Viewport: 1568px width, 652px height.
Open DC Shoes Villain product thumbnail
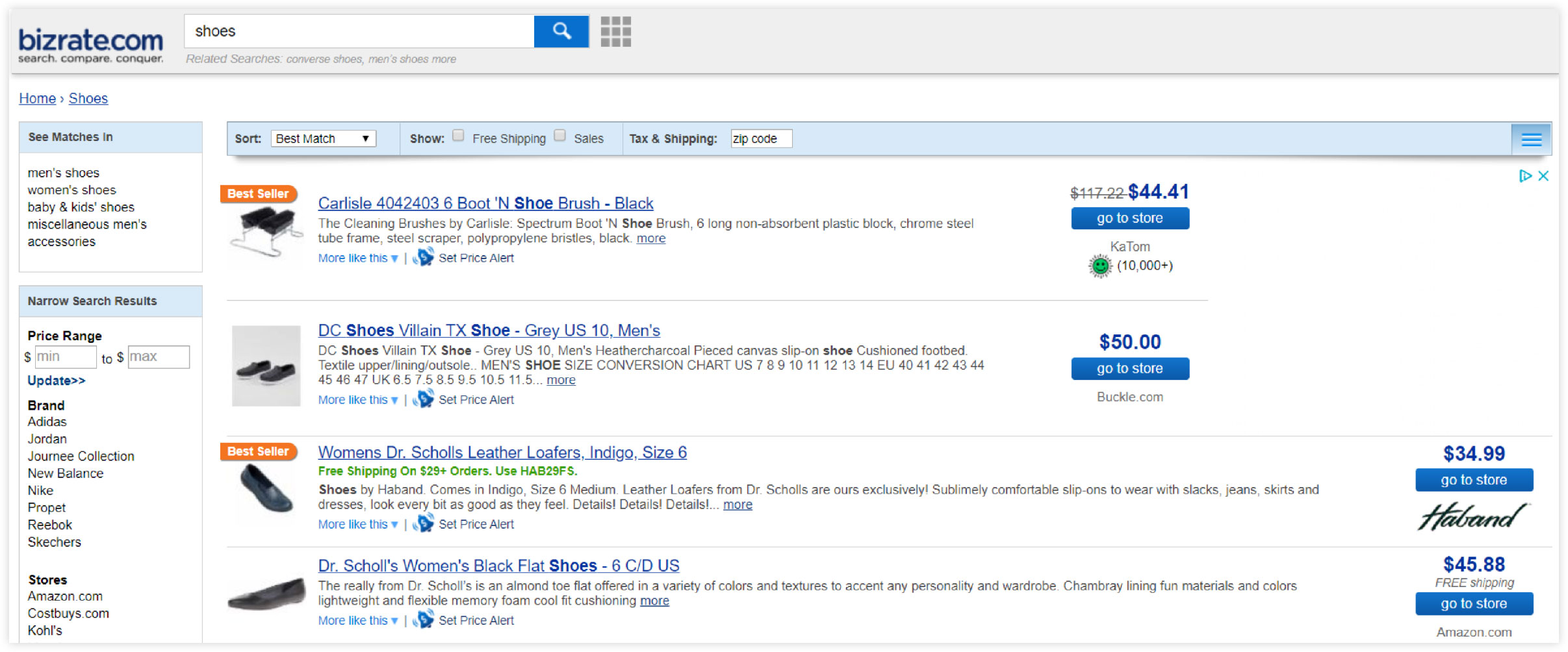point(266,366)
